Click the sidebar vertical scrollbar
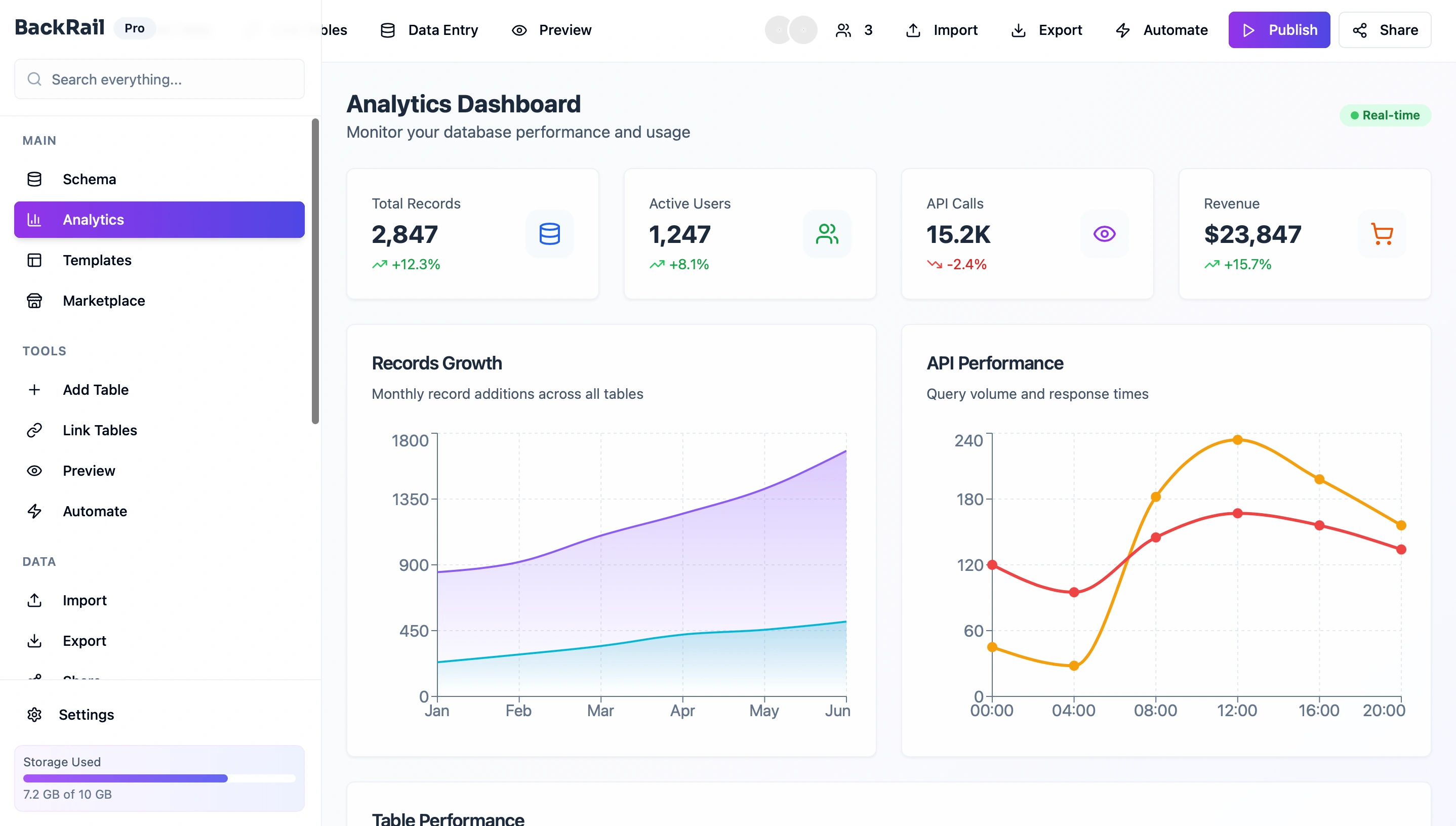This screenshot has height=826, width=1456. coord(315,271)
